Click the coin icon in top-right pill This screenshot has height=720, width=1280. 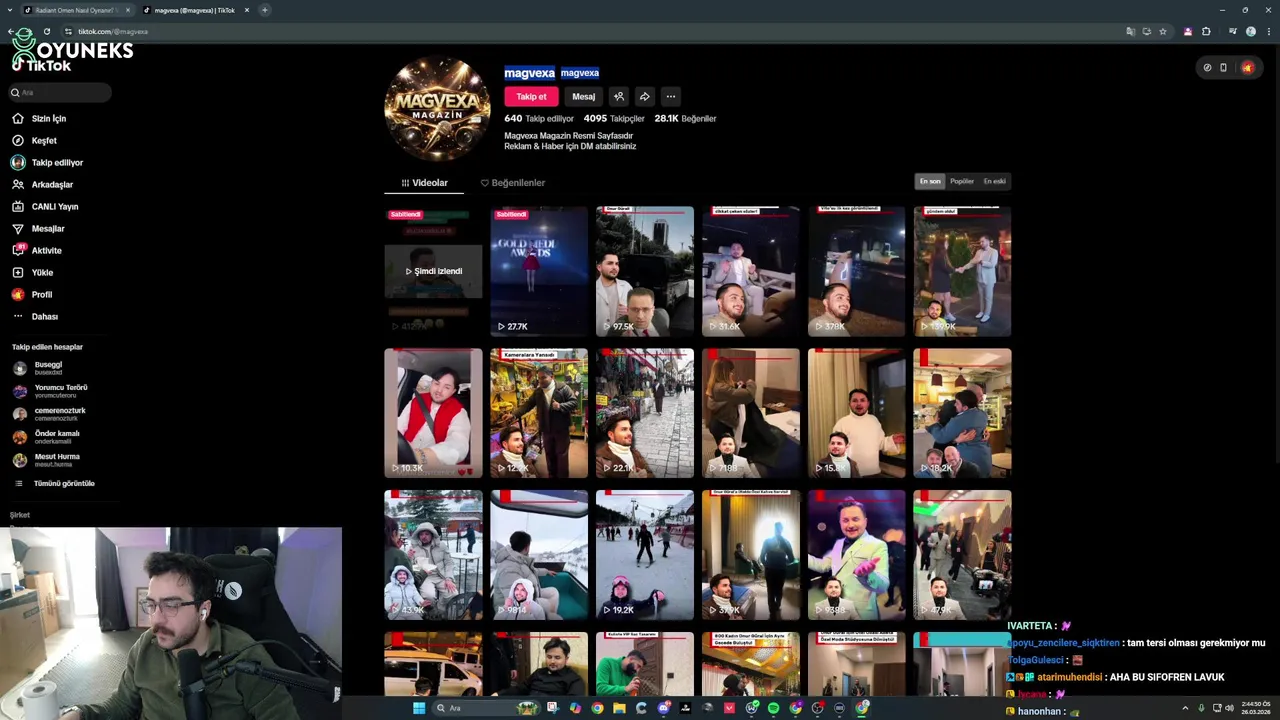[1207, 67]
